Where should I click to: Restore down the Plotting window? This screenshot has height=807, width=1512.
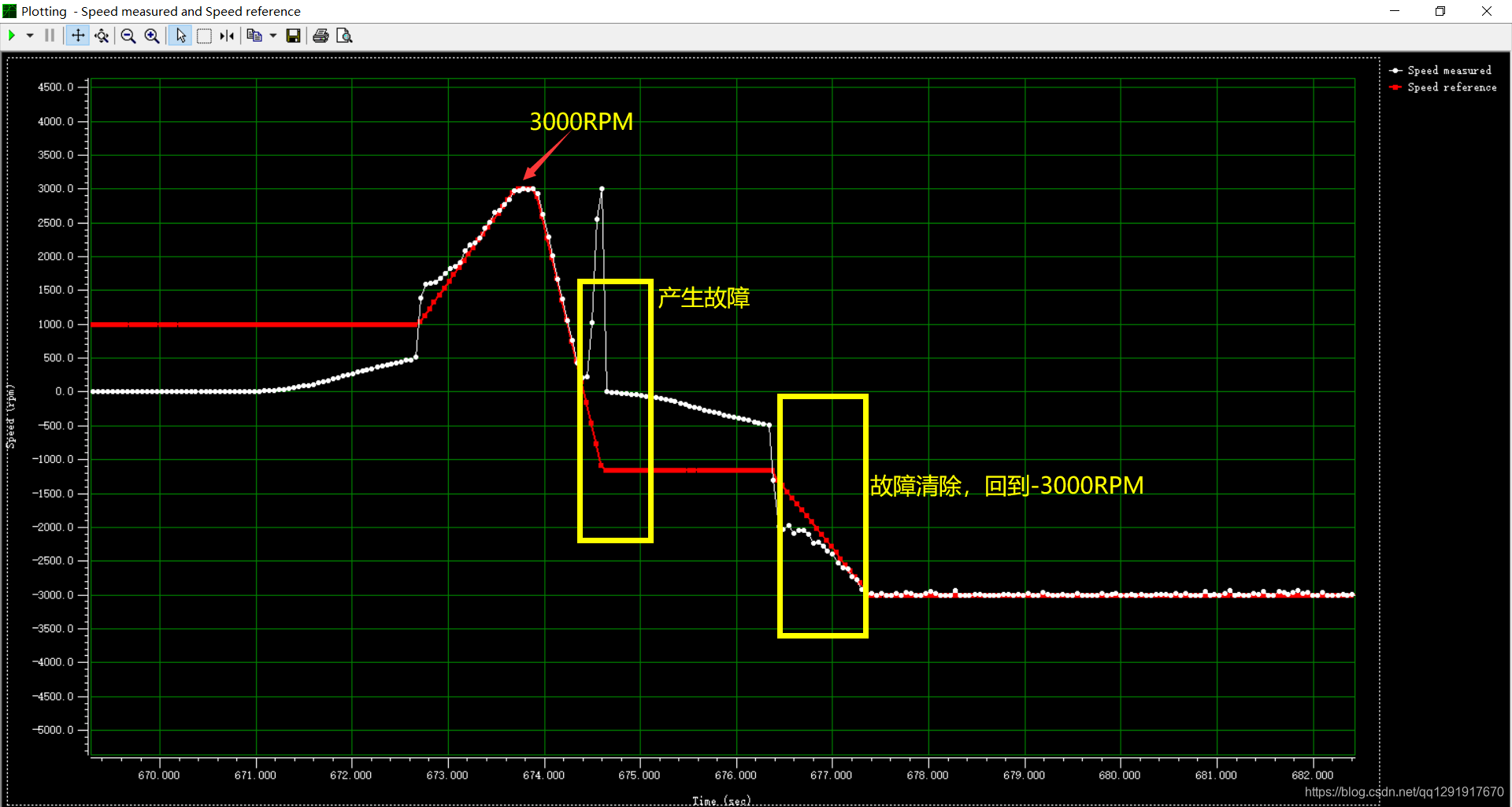tap(1440, 11)
